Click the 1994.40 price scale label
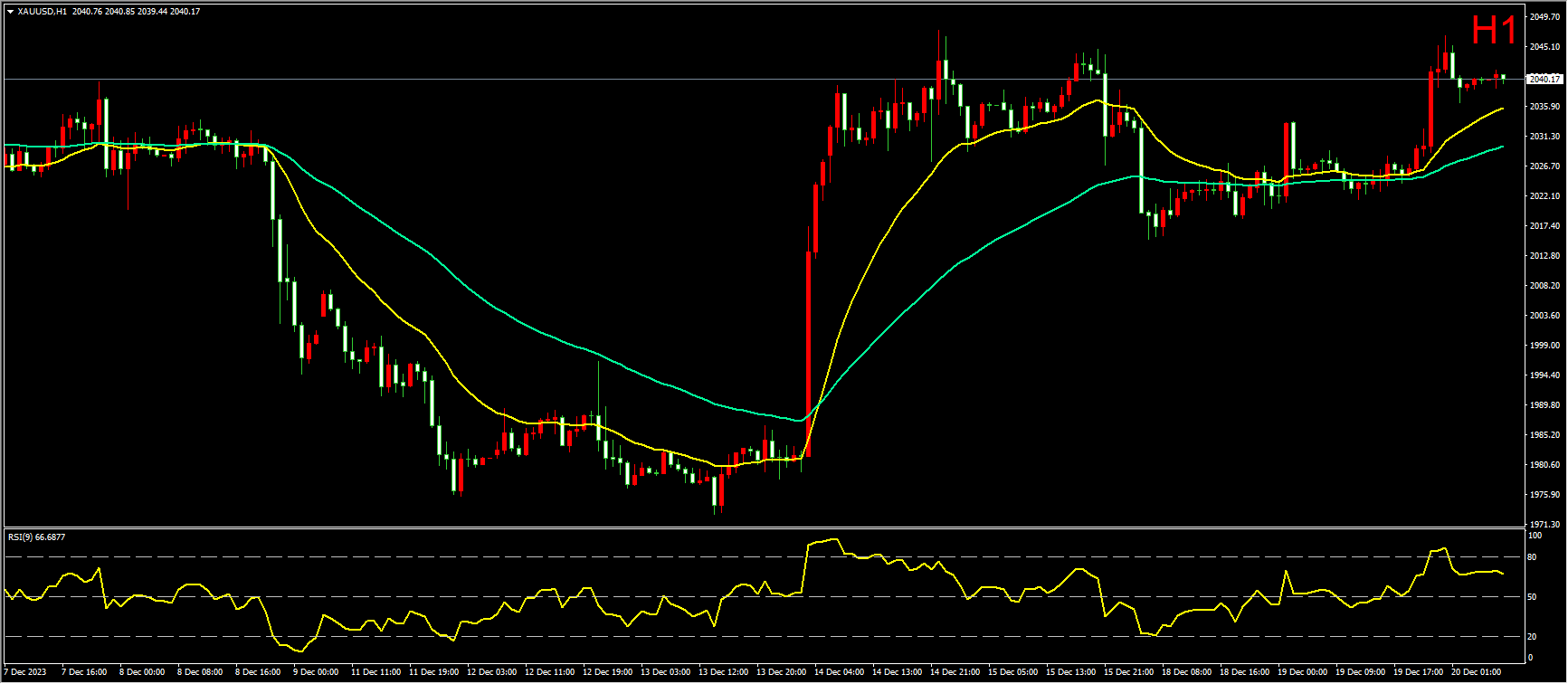 click(x=1545, y=375)
